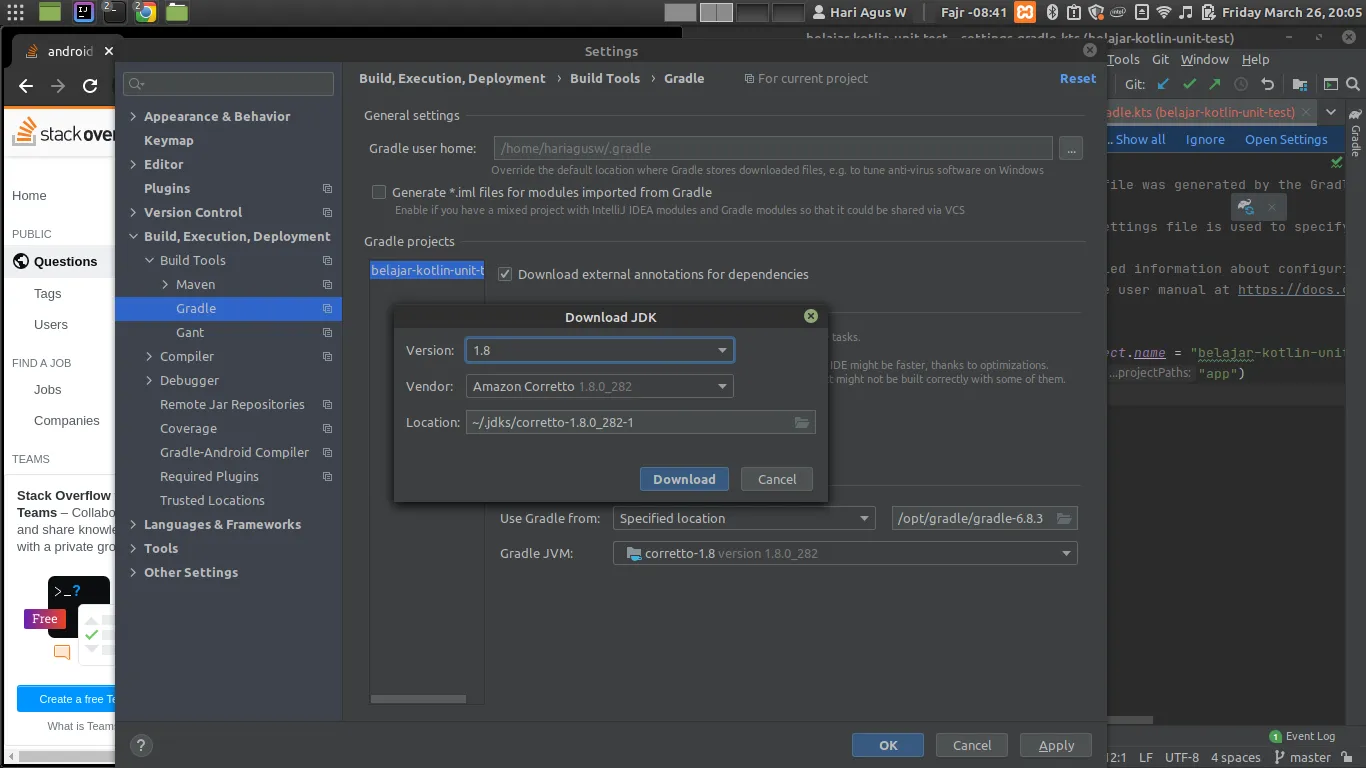Select Gradle in the settings tree
This screenshot has height=768, width=1366.
(229, 309)
